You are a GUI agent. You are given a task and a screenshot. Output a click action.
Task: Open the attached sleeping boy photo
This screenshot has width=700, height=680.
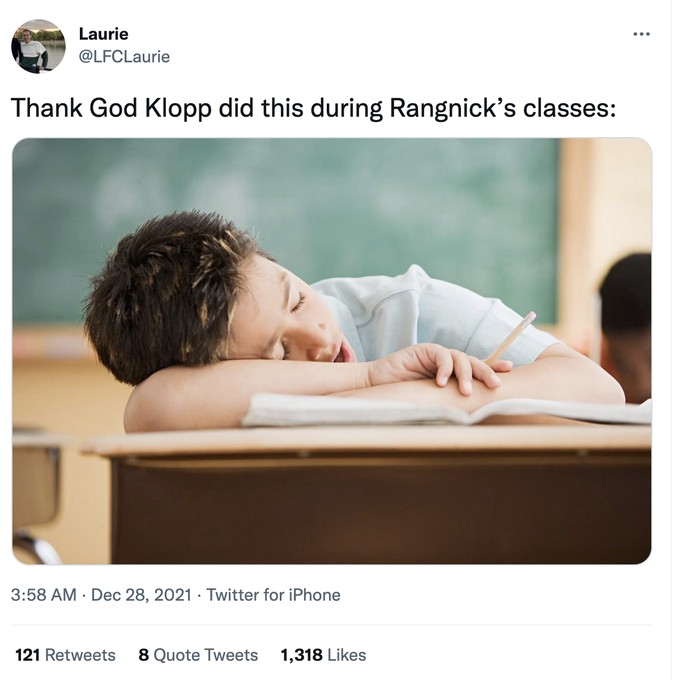(331, 350)
